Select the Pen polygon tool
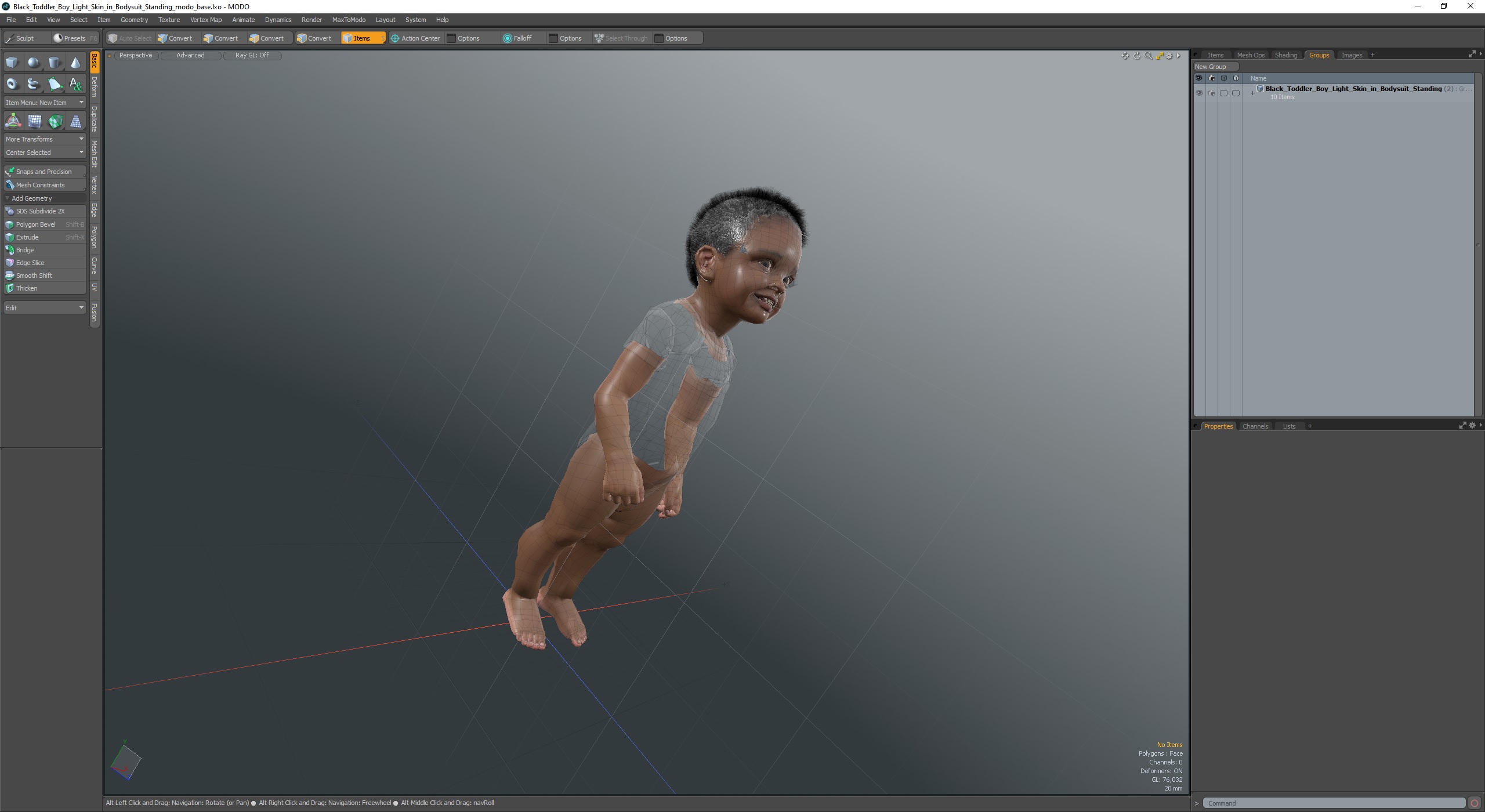 (55, 84)
